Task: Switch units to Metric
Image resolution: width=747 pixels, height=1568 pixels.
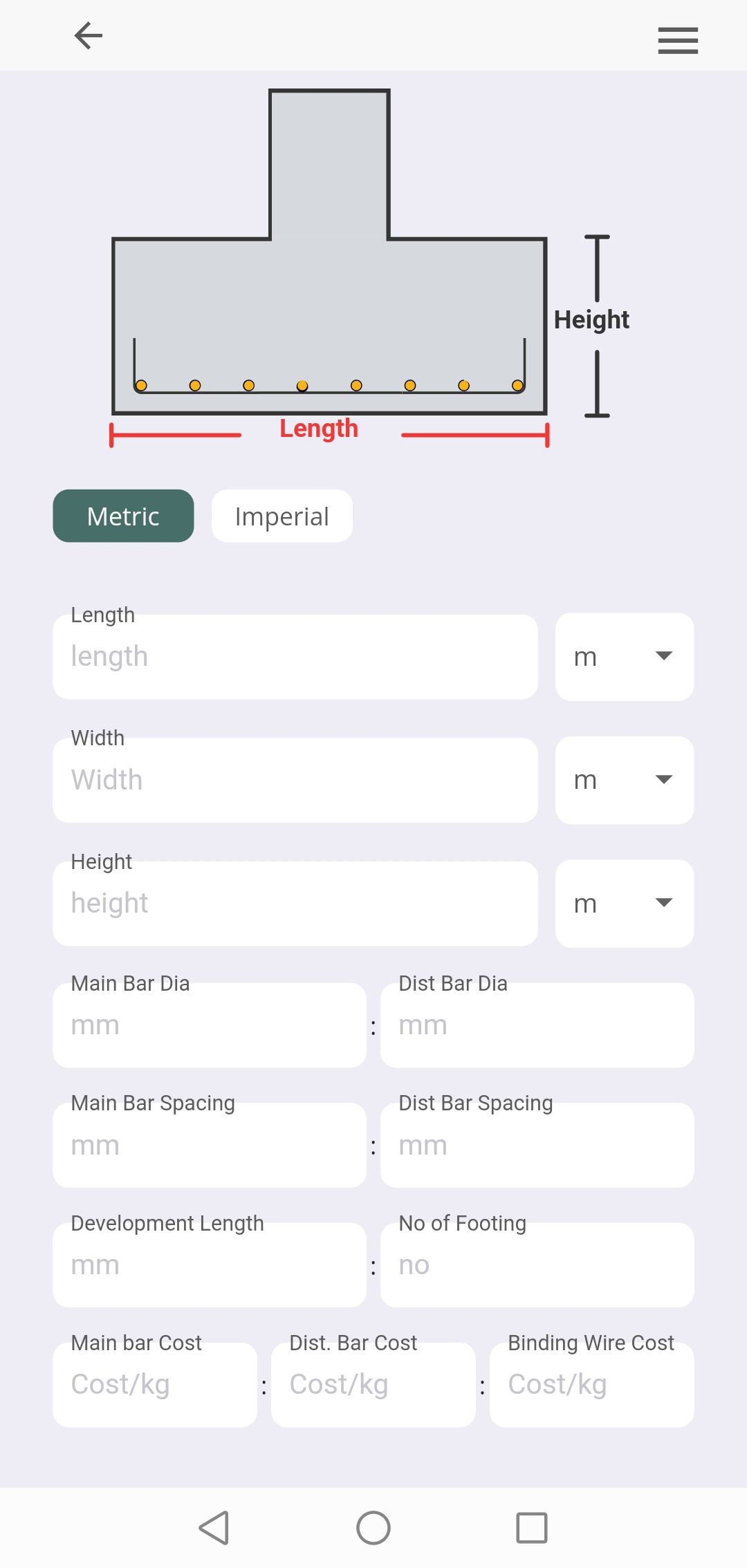Action: coord(123,516)
